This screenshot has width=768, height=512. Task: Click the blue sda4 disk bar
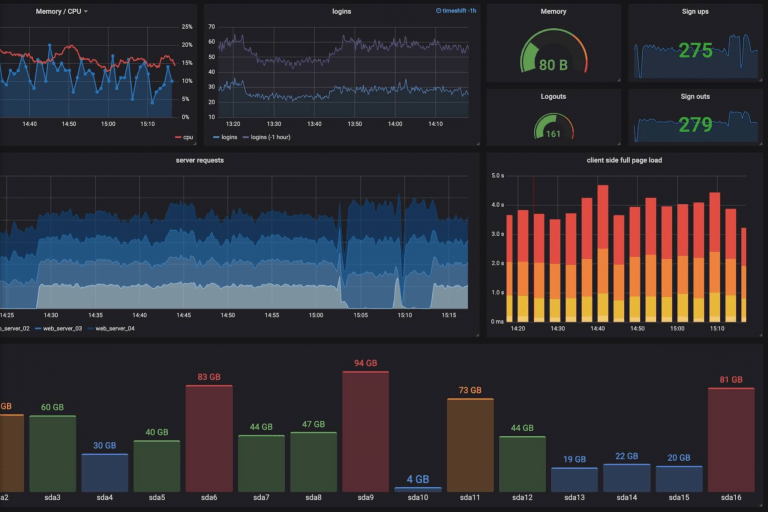coord(105,473)
